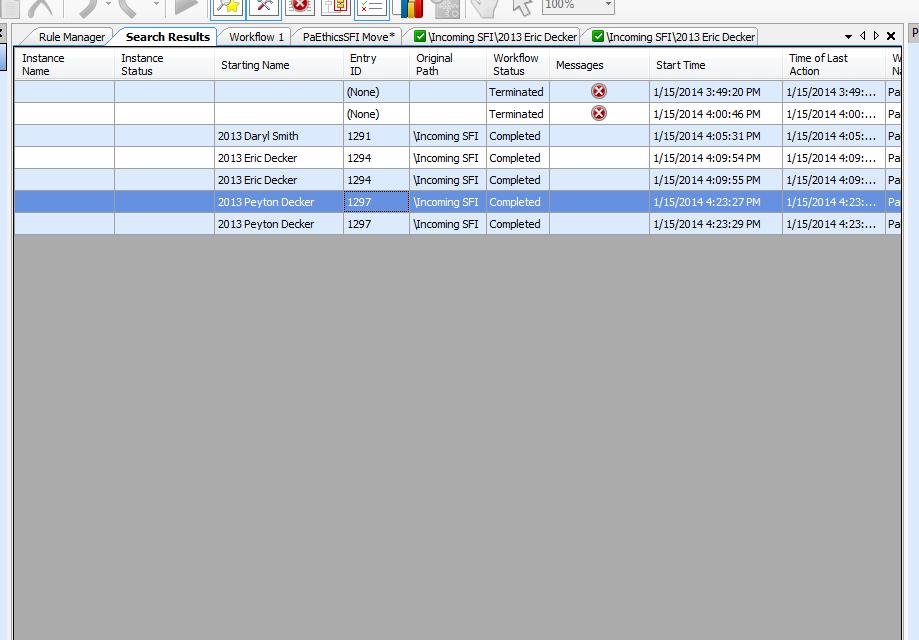Image resolution: width=919 pixels, height=640 pixels.
Task: Click the start time 1/15/2014 4:23:29 PM
Action: coord(716,224)
